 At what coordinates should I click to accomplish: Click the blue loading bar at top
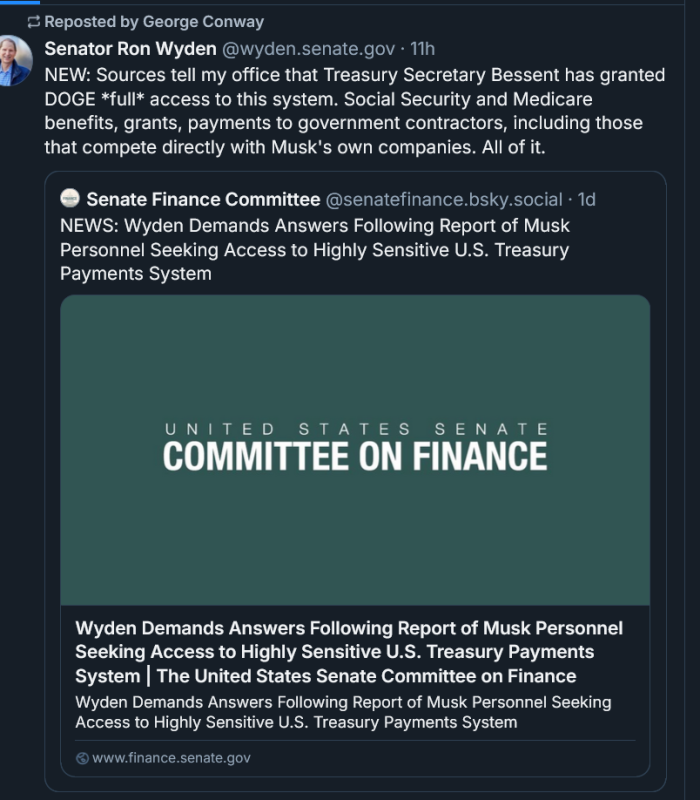[20, 2]
